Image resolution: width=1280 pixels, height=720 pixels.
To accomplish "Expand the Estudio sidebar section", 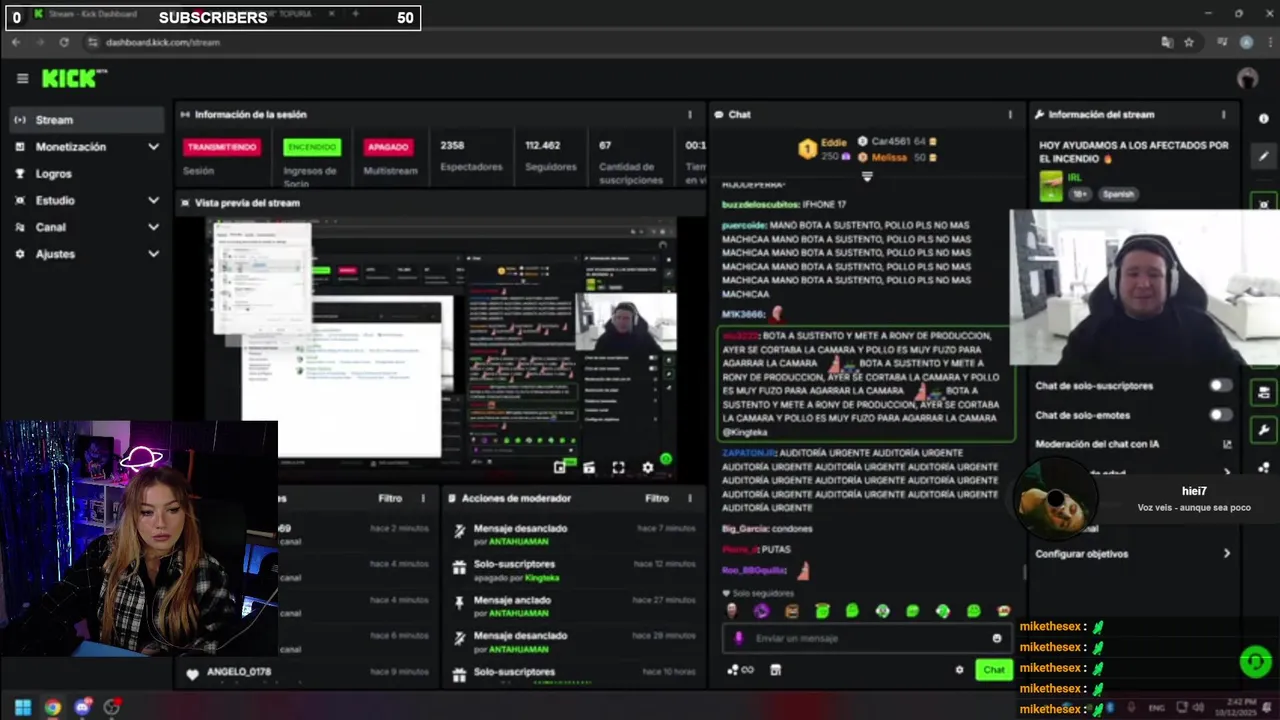I will pos(87,200).
